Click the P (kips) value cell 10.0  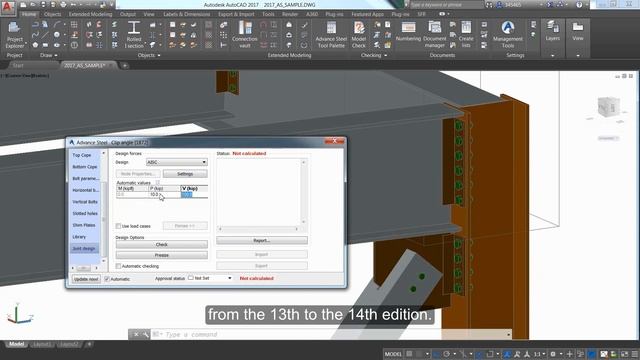pyautogui.click(x=164, y=195)
